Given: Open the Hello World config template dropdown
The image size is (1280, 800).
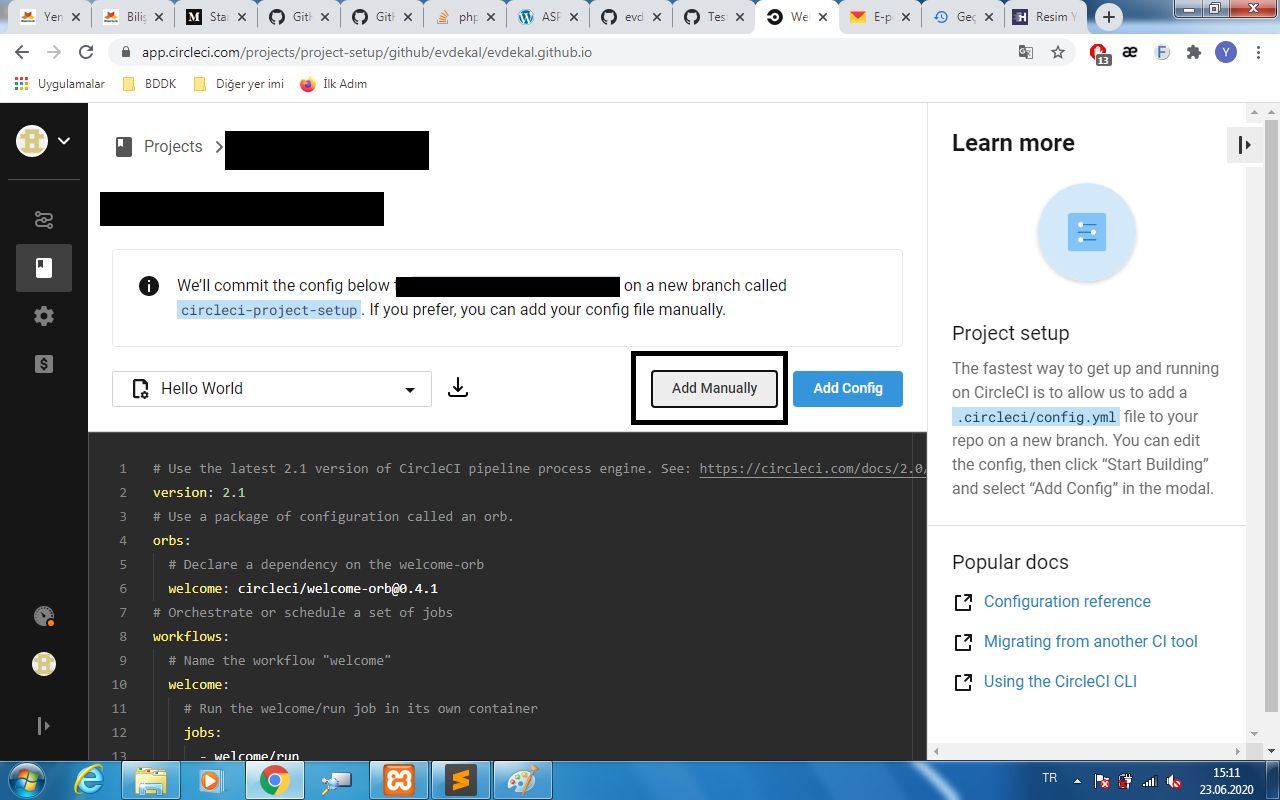Looking at the screenshot, I should 272,389.
